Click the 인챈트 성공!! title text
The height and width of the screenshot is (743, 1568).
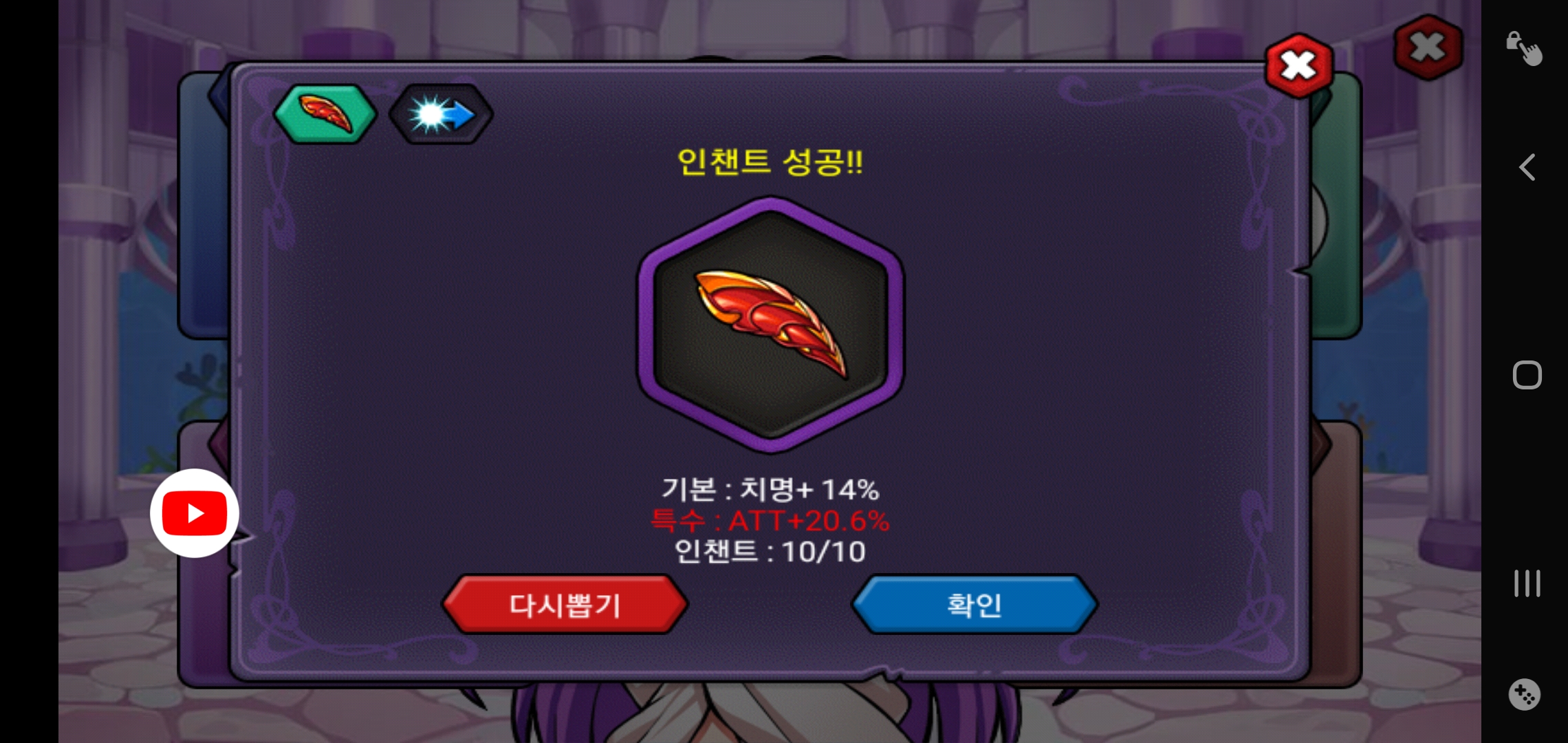pyautogui.click(x=770, y=162)
